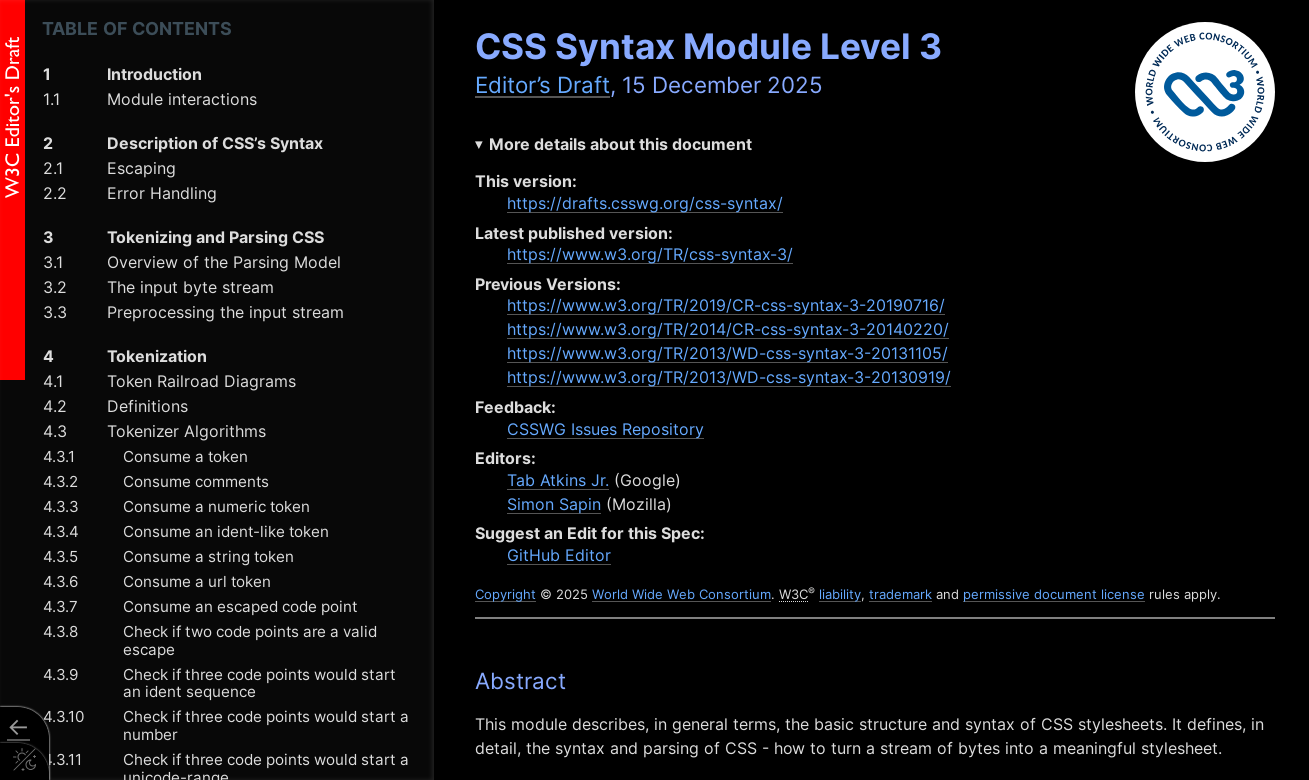Open the CSSWG Issues Repository
Image resolution: width=1309 pixels, height=780 pixels.
tap(605, 429)
